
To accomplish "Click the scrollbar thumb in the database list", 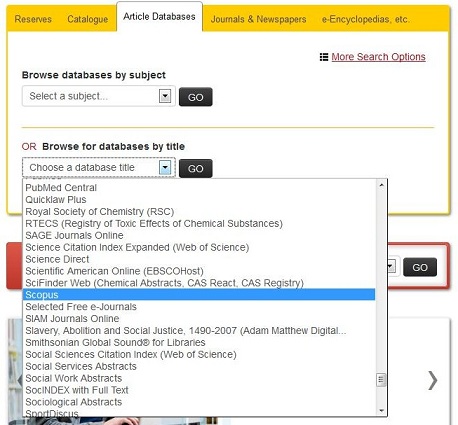I will point(381,380).
